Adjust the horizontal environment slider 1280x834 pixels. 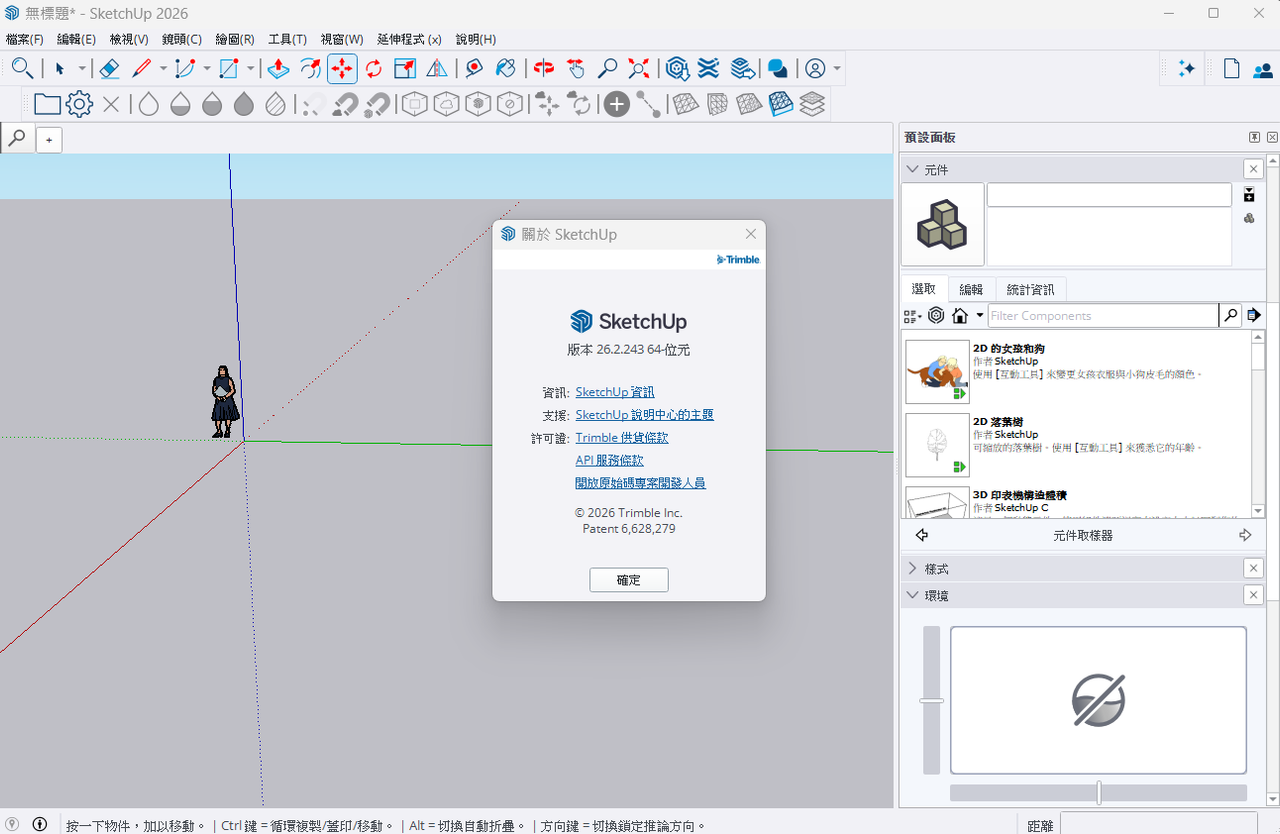[x=1099, y=793]
